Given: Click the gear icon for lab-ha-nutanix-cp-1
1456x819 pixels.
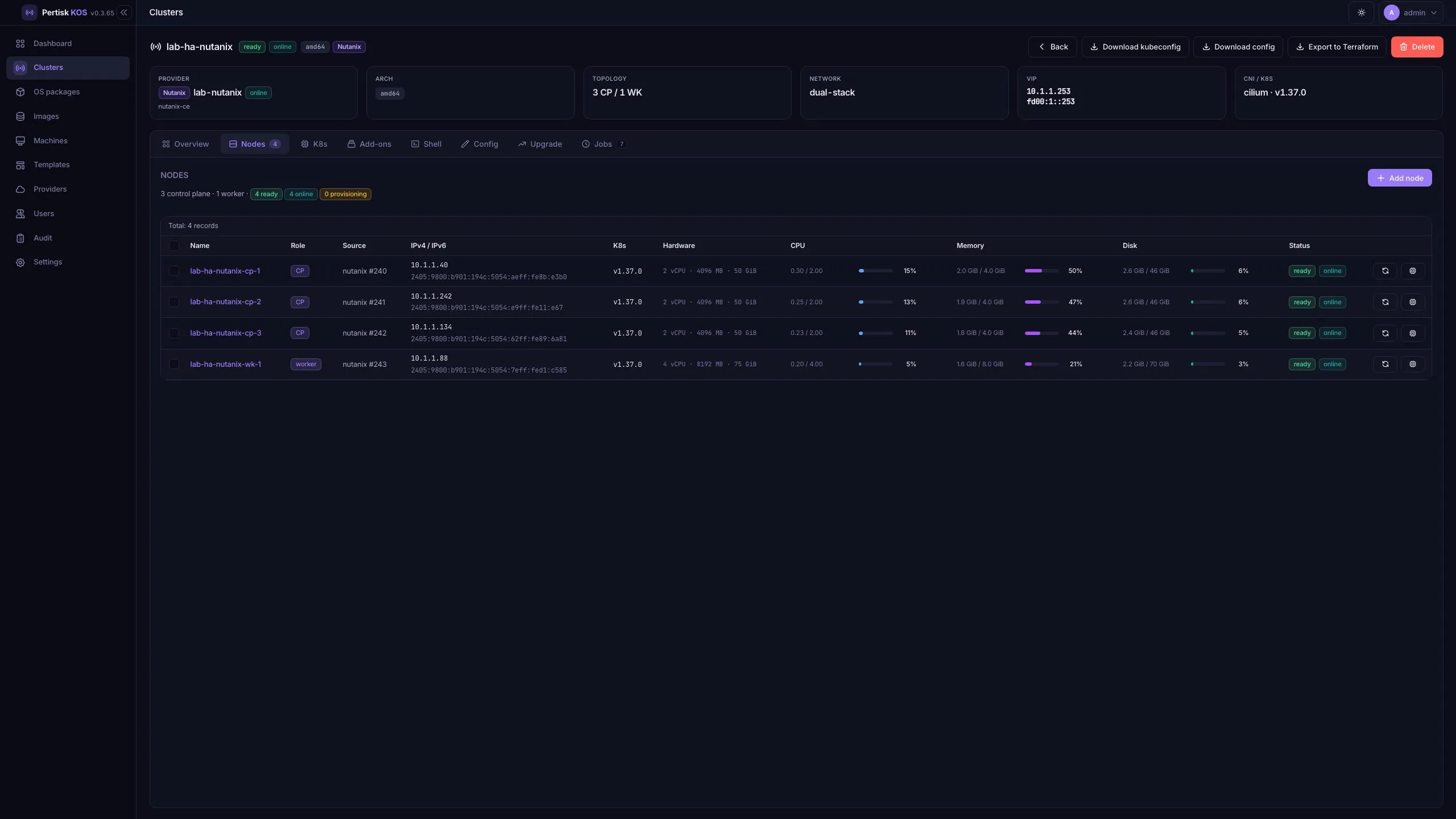Looking at the screenshot, I should tap(1412, 271).
